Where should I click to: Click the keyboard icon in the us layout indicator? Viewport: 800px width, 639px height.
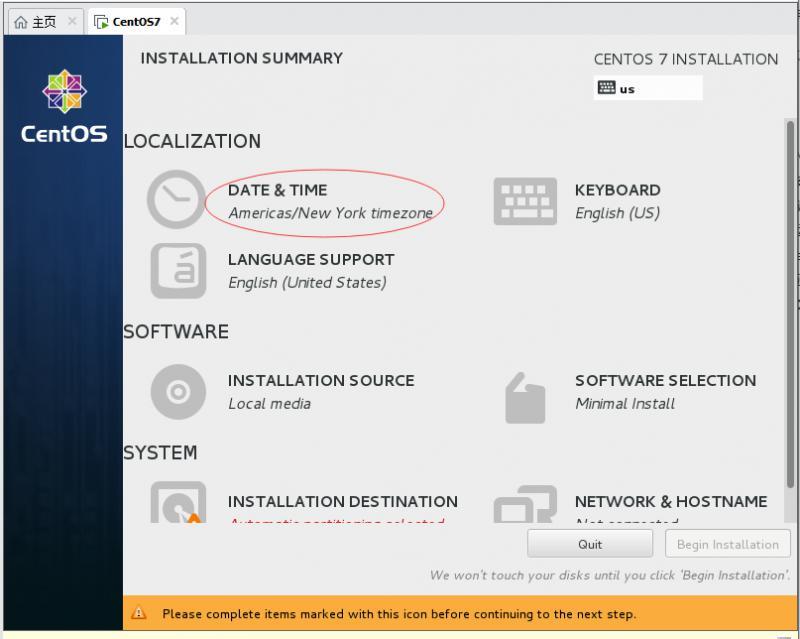pos(606,88)
